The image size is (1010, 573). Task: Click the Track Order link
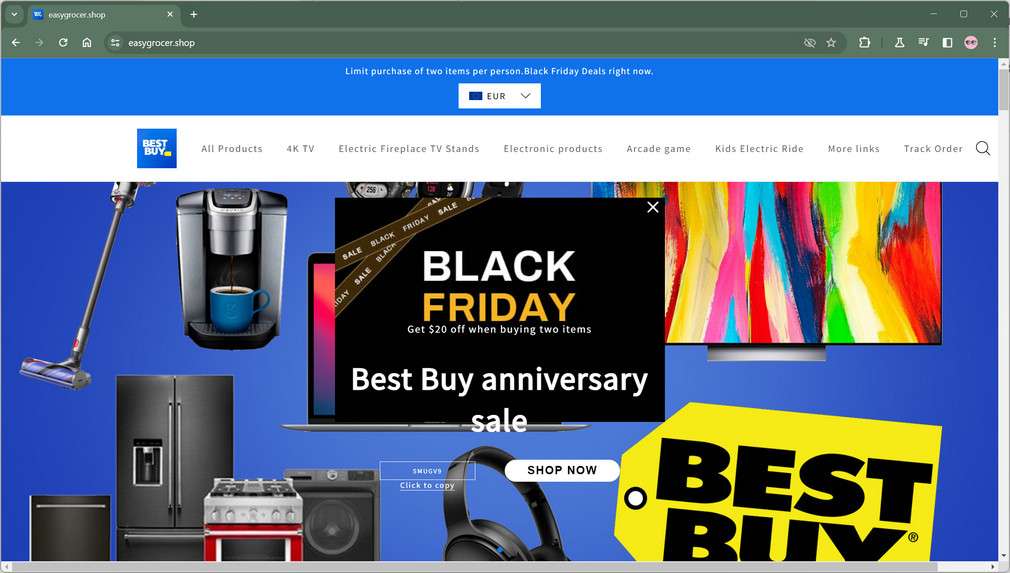[933, 149]
